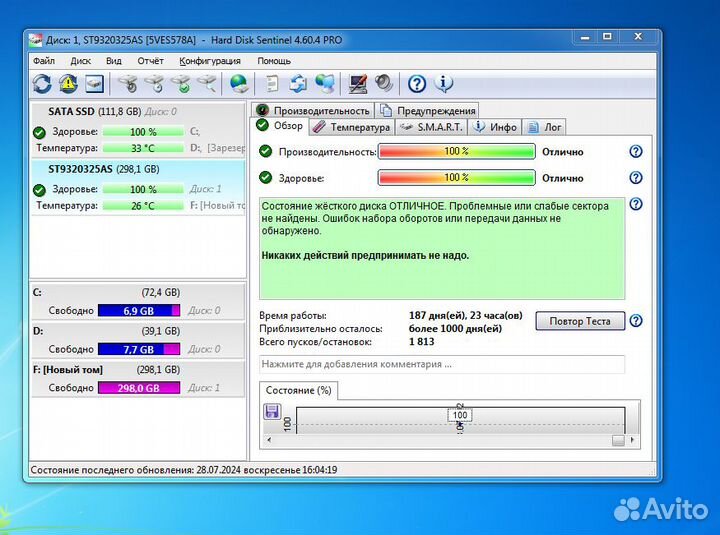
Task: Click the yellow warning sign toolbar icon
Action: pyautogui.click(x=68, y=84)
